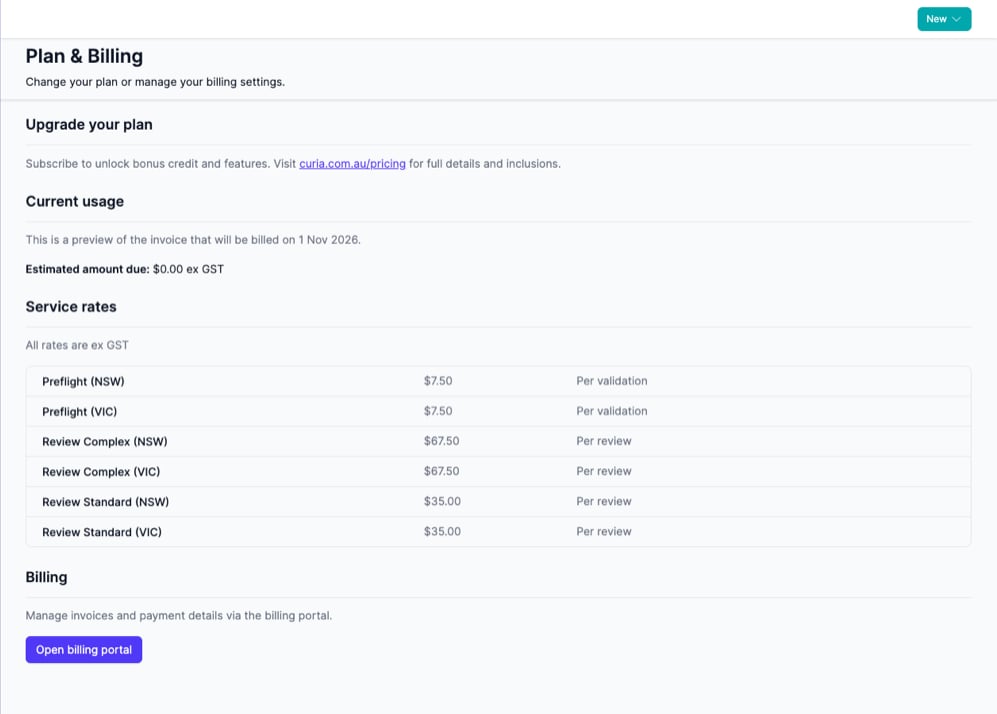
Task: Click the $7.50 price for Preflight (VIC)
Action: (438, 411)
